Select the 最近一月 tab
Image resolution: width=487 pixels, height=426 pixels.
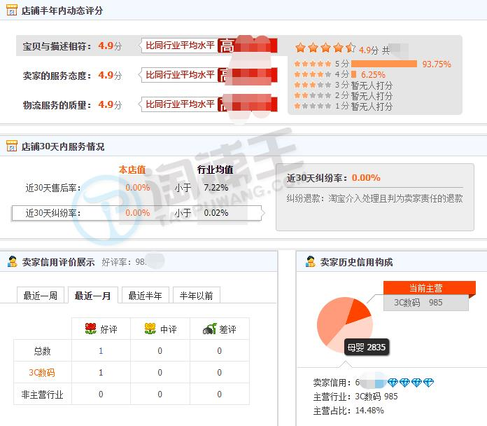pyautogui.click(x=93, y=295)
